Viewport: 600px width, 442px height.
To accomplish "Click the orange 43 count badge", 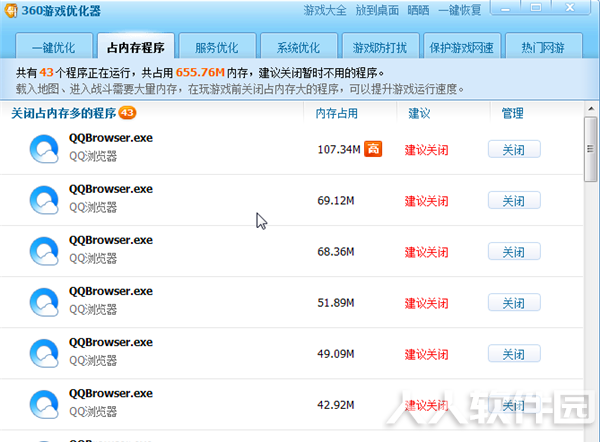I will click(127, 113).
